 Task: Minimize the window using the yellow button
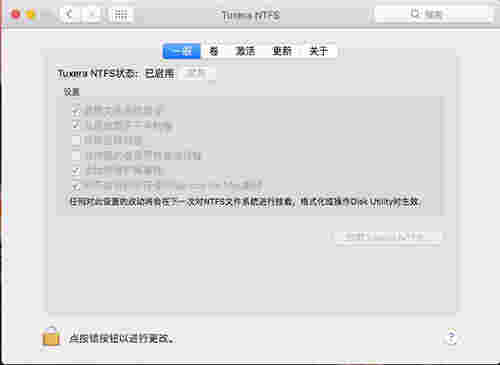(31, 15)
